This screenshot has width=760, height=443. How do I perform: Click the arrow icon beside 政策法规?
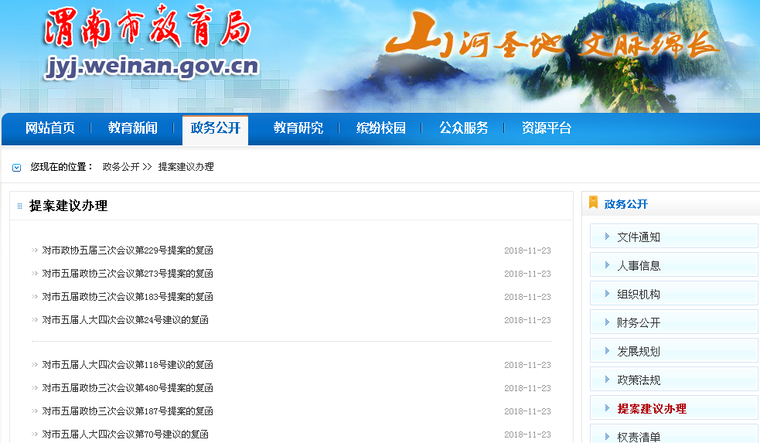[607, 379]
